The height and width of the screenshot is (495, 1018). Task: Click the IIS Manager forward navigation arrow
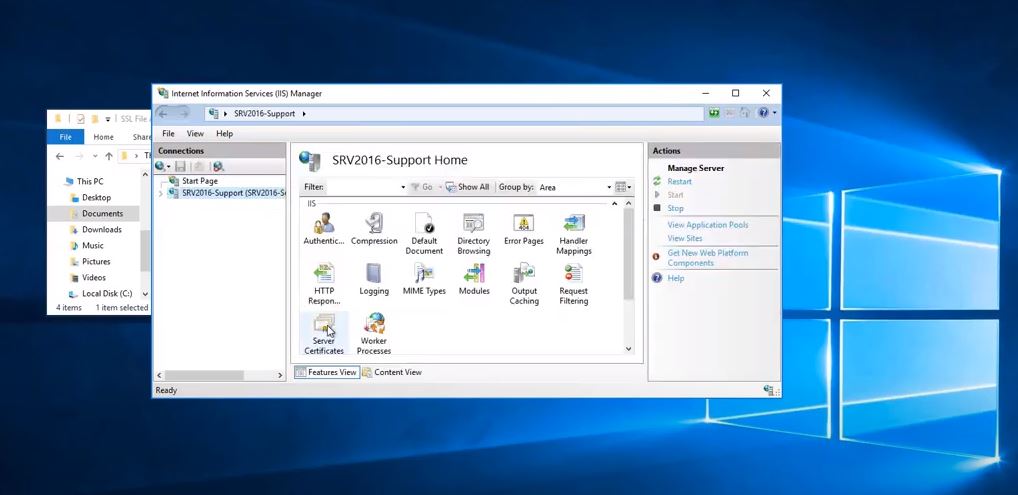click(x=184, y=114)
